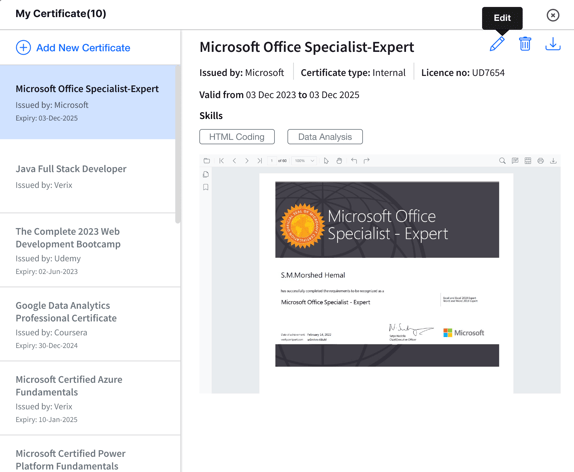Click 'Issued by: Coursera' text
Viewport: 574px width, 472px height.
click(51, 332)
